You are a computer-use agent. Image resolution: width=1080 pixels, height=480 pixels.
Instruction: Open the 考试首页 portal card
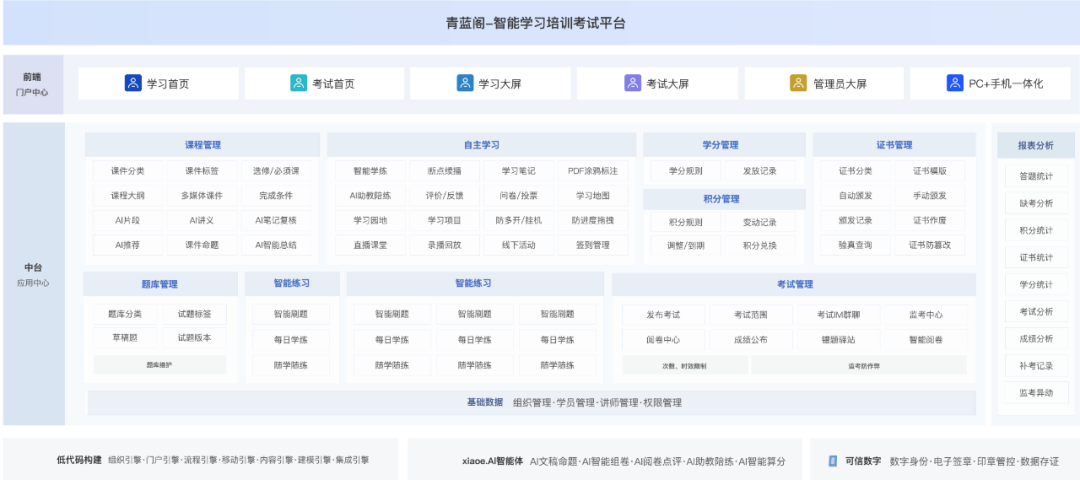click(x=324, y=83)
